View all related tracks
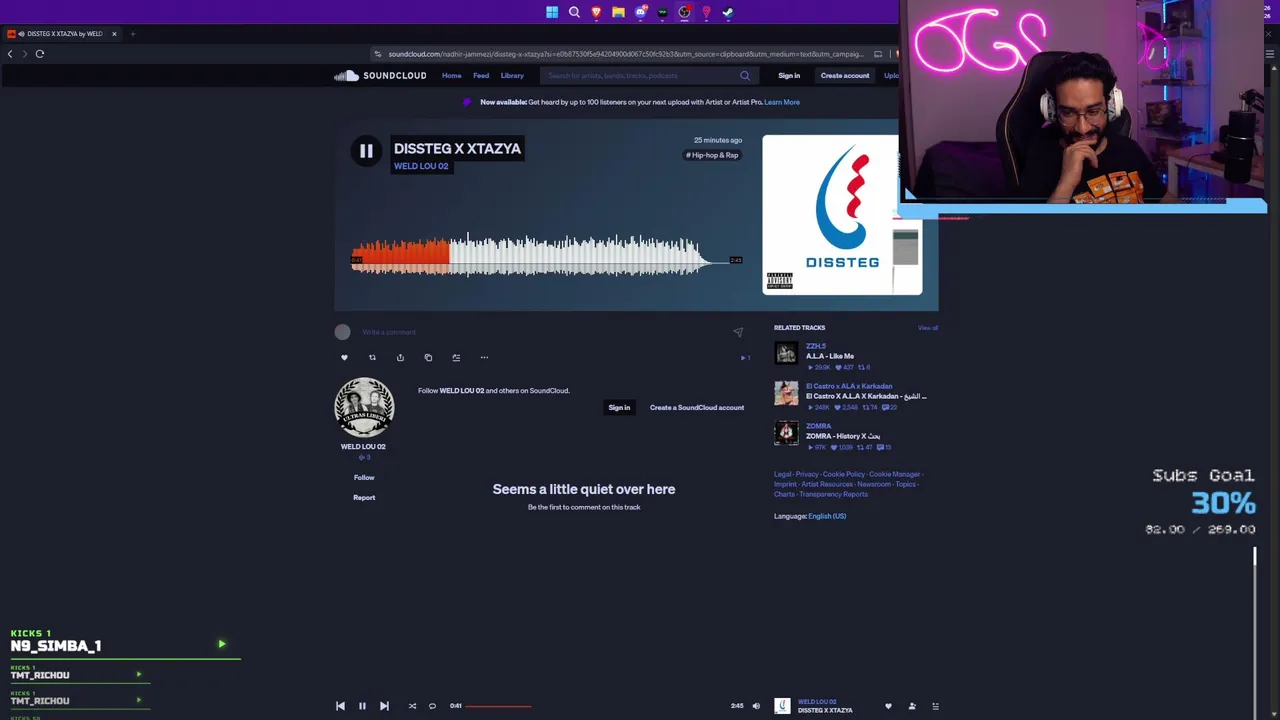Screen dimensions: 1280x720 click(x=928, y=328)
